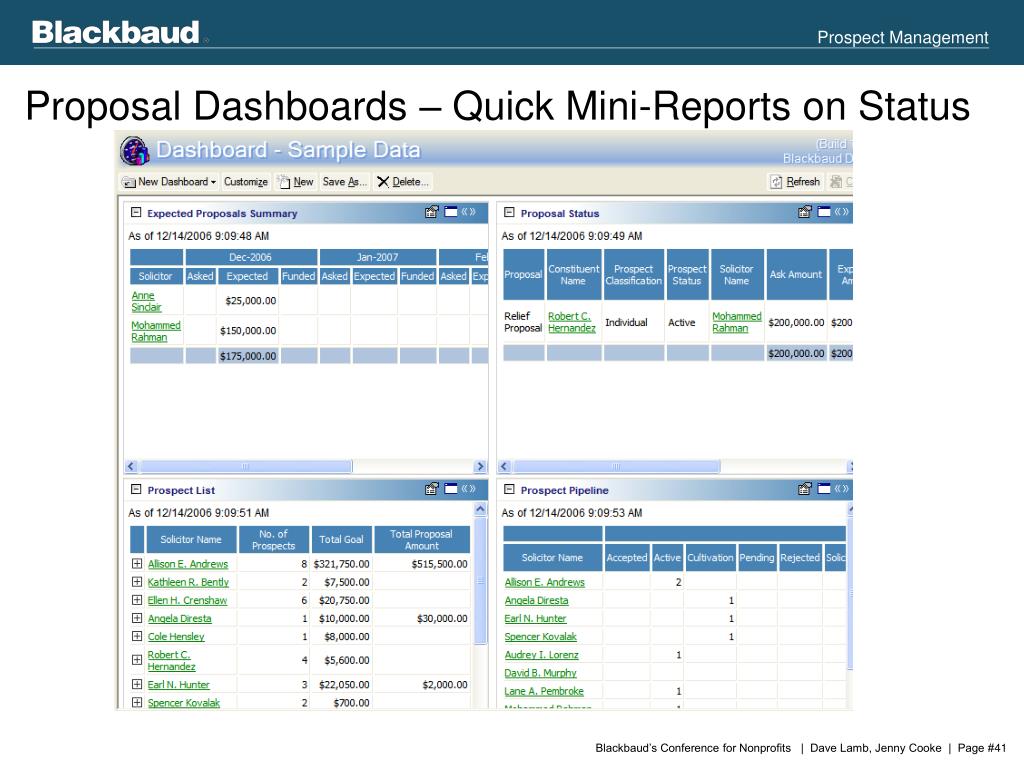Click the New toolbar button
This screenshot has height=768, width=1024.
pyautogui.click(x=296, y=182)
